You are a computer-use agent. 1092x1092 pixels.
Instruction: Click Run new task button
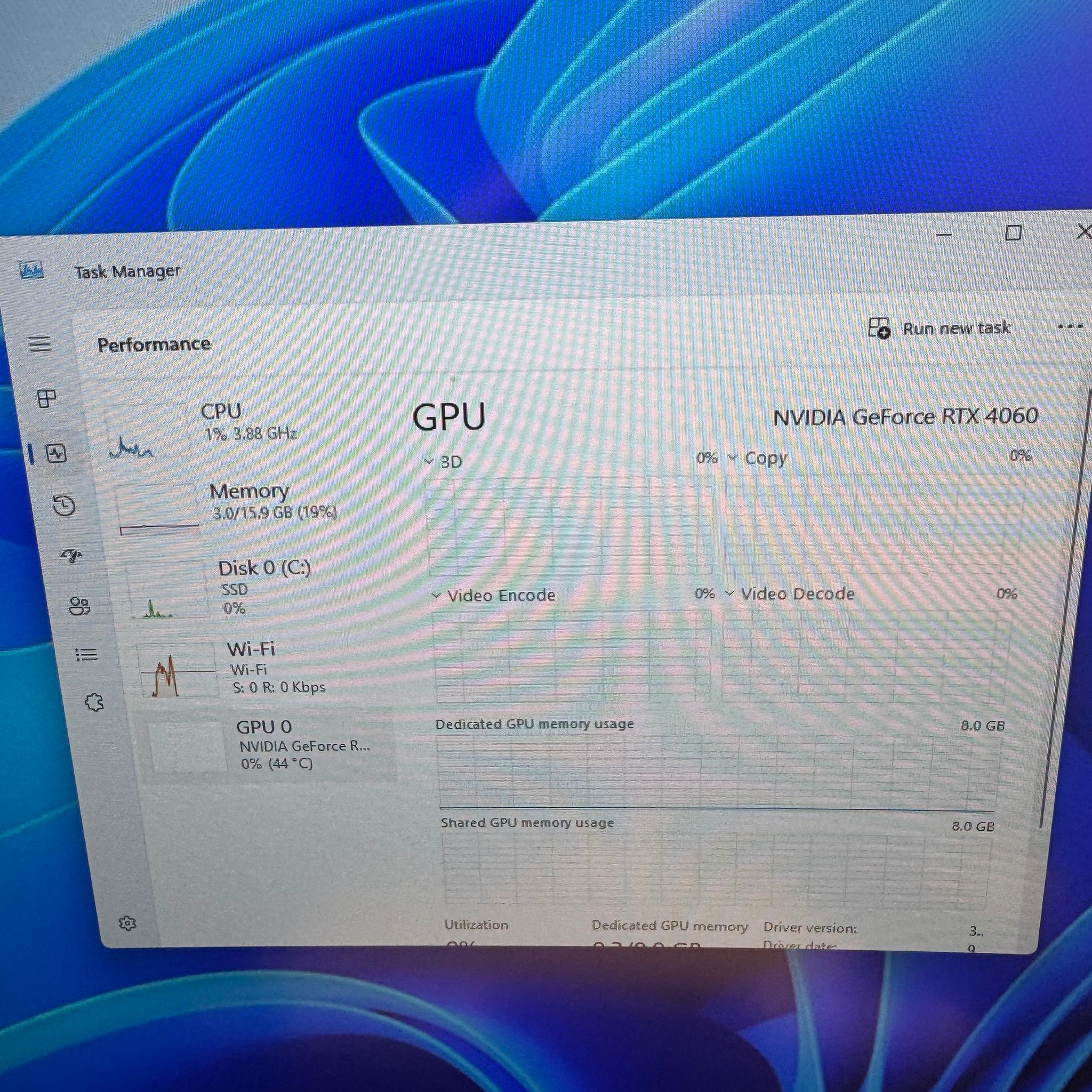pos(939,327)
